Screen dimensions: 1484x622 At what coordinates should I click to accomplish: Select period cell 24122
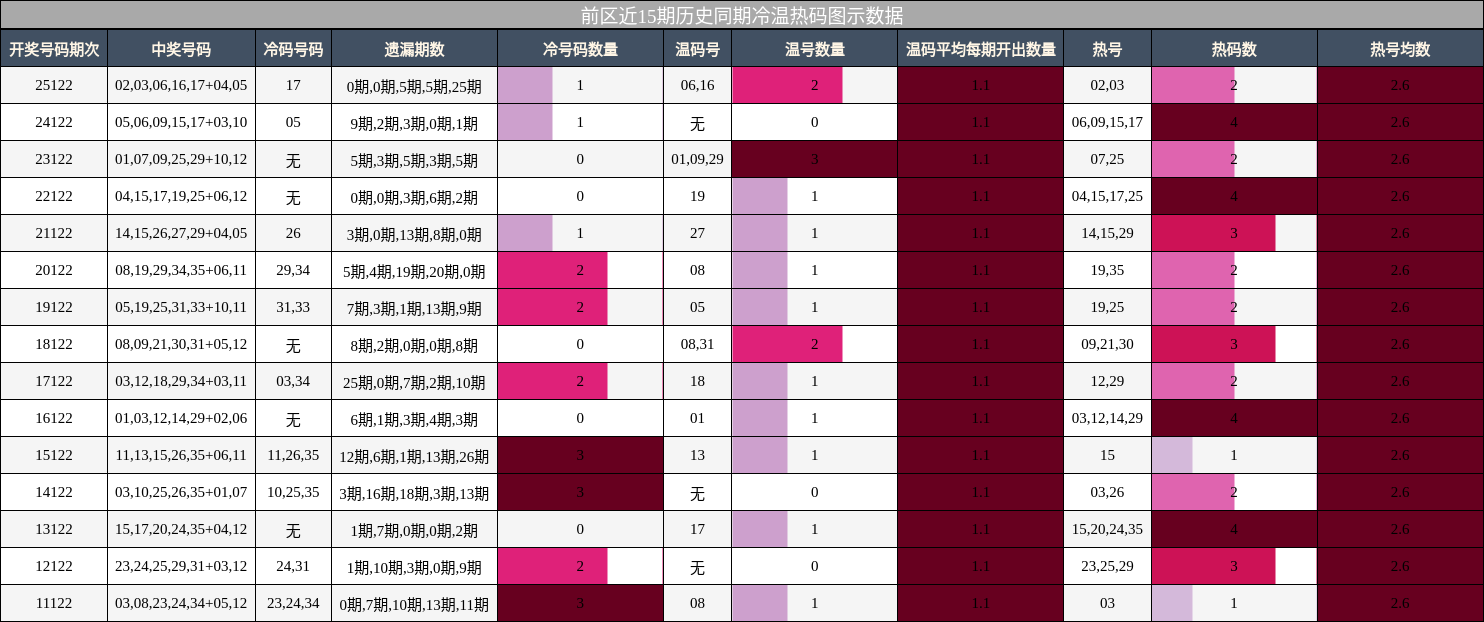(54, 123)
